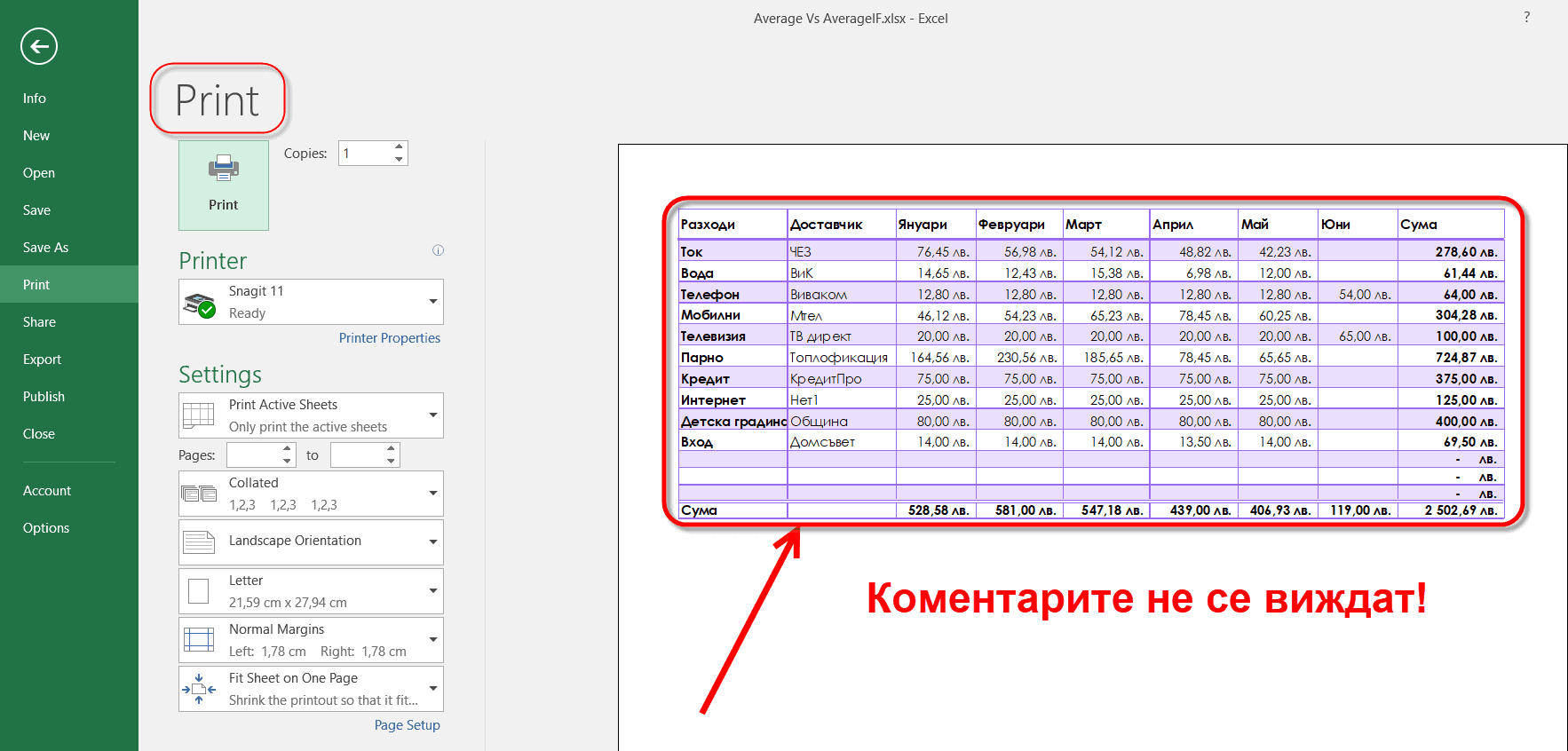Click the printer icon Print button

pos(224,185)
